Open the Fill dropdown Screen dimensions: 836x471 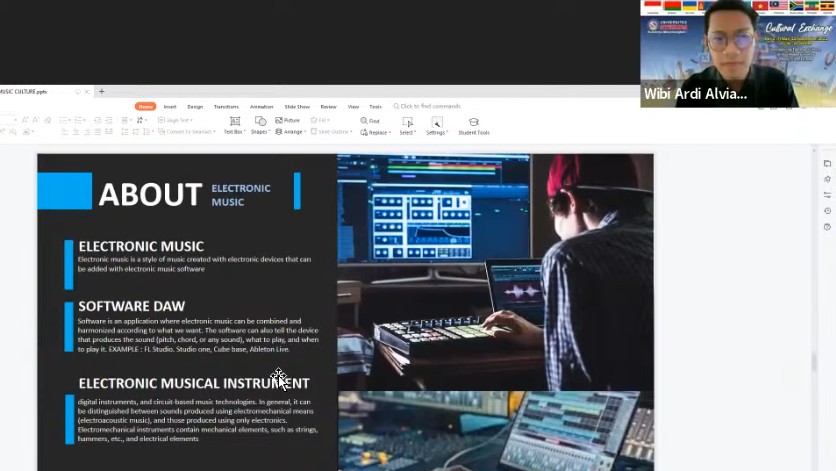(320, 121)
